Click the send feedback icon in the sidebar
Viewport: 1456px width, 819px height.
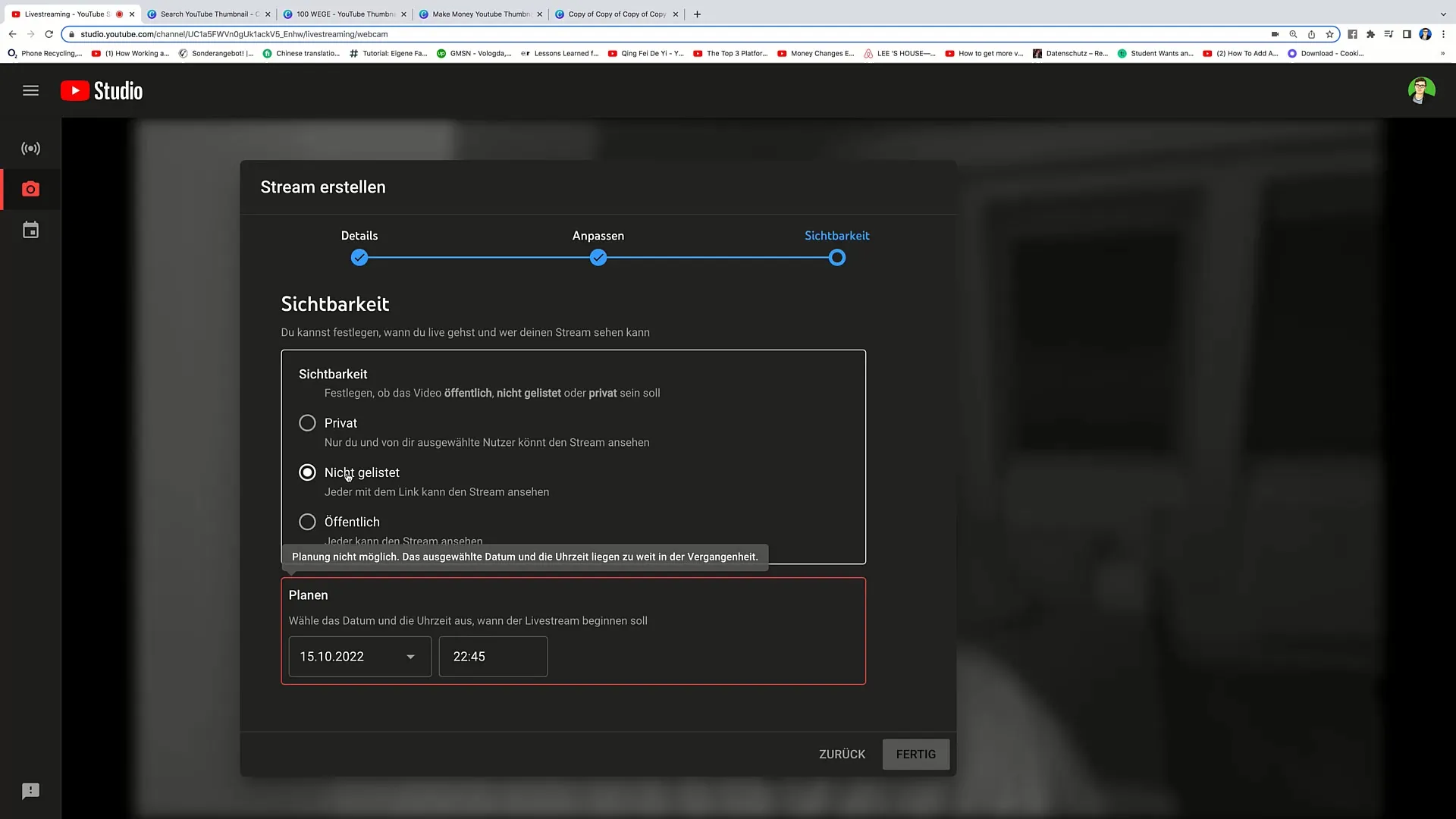pyautogui.click(x=30, y=792)
